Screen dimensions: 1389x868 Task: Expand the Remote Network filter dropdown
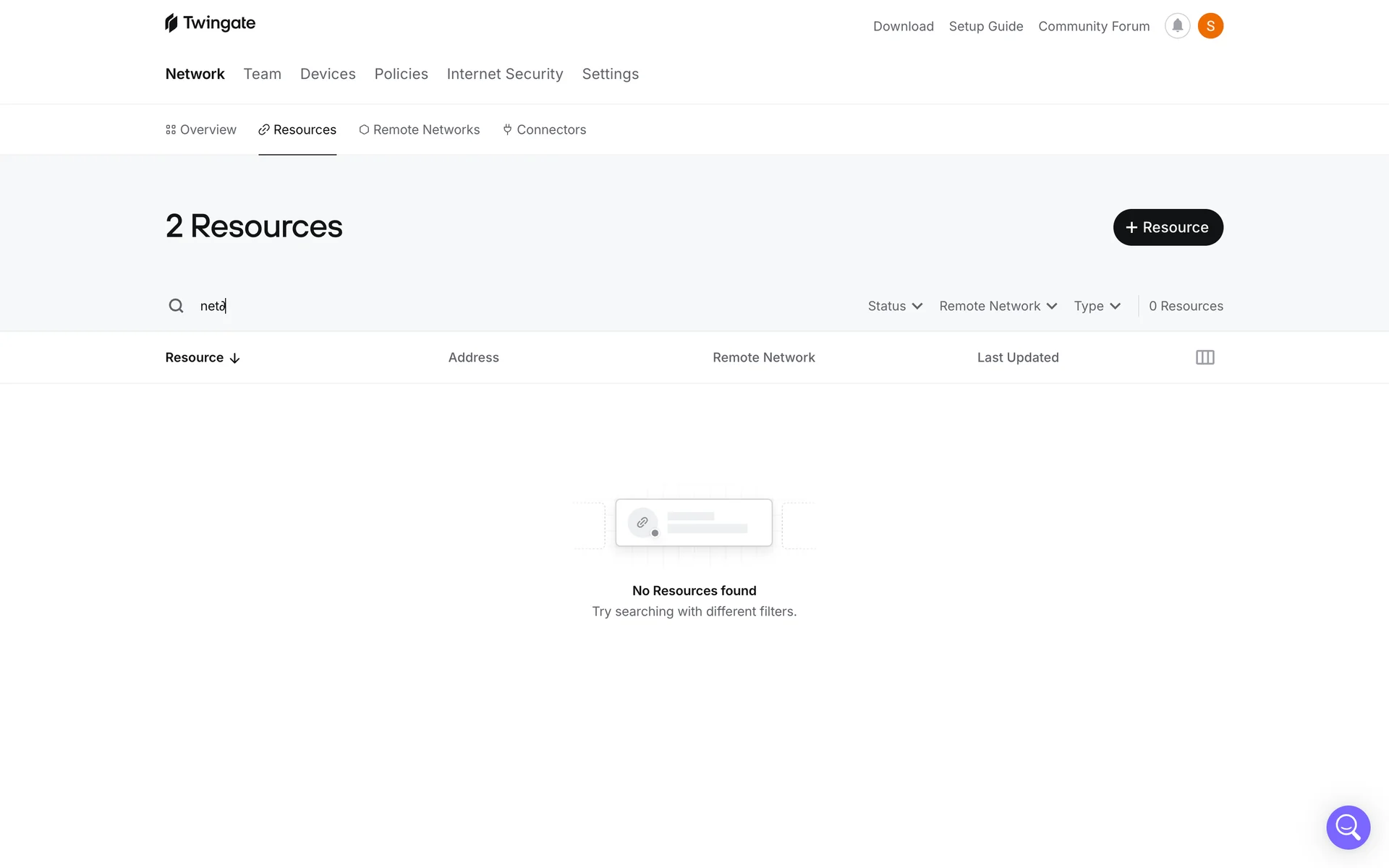pyautogui.click(x=998, y=306)
